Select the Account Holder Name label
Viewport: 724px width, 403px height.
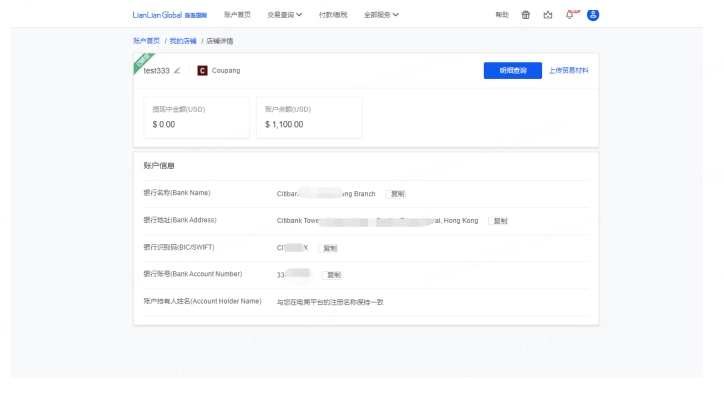[202, 301]
